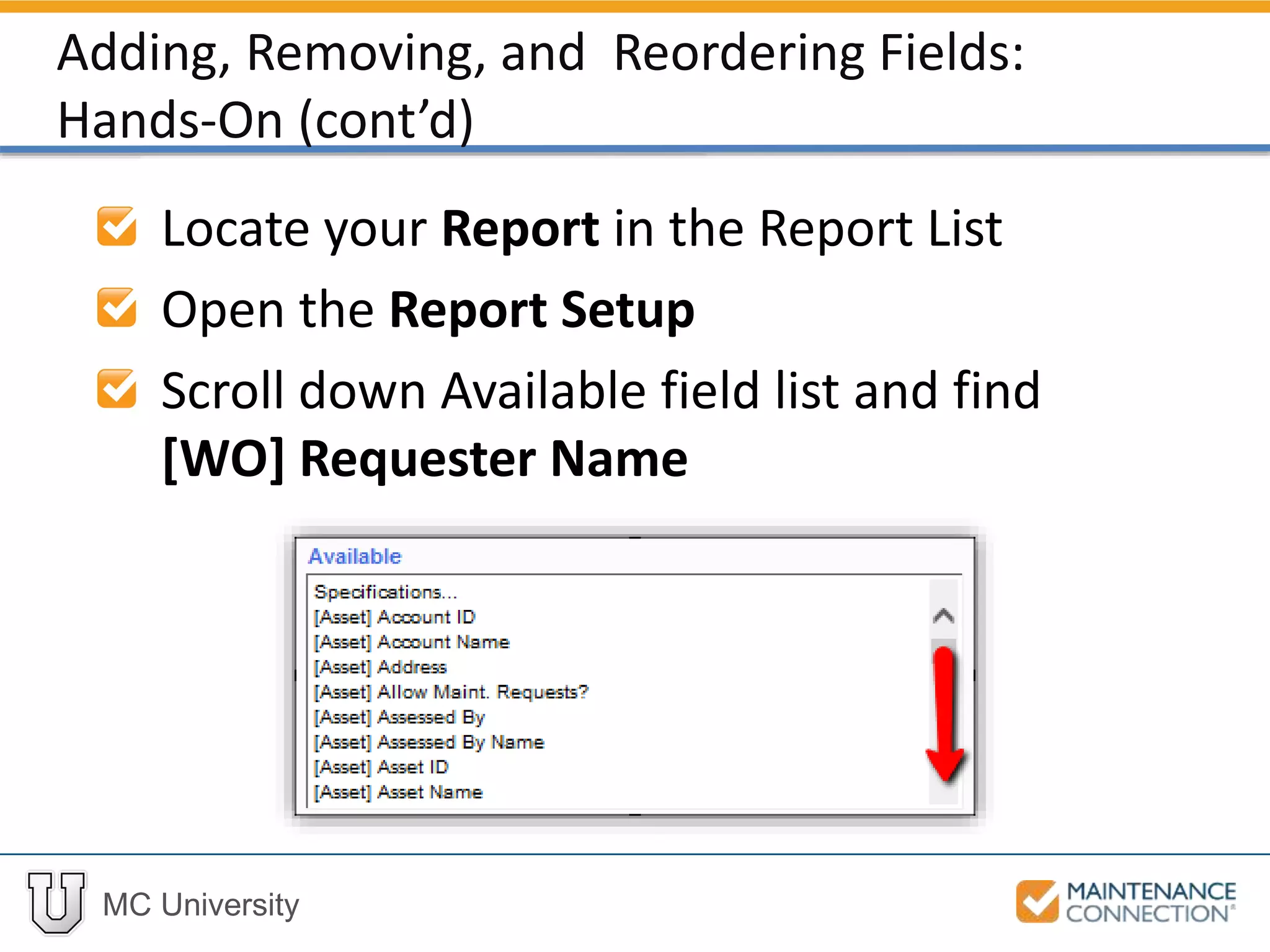Select [Asset] Asset Name field

point(398,792)
